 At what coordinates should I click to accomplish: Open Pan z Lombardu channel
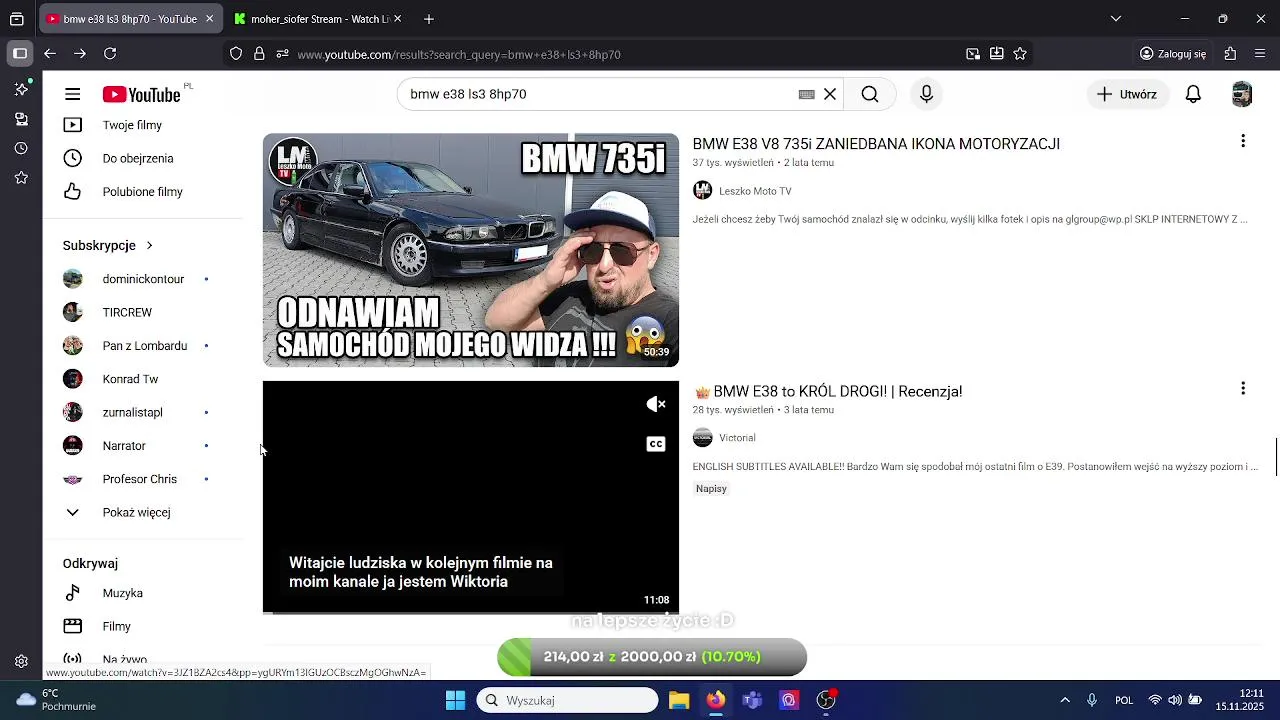pos(143,346)
